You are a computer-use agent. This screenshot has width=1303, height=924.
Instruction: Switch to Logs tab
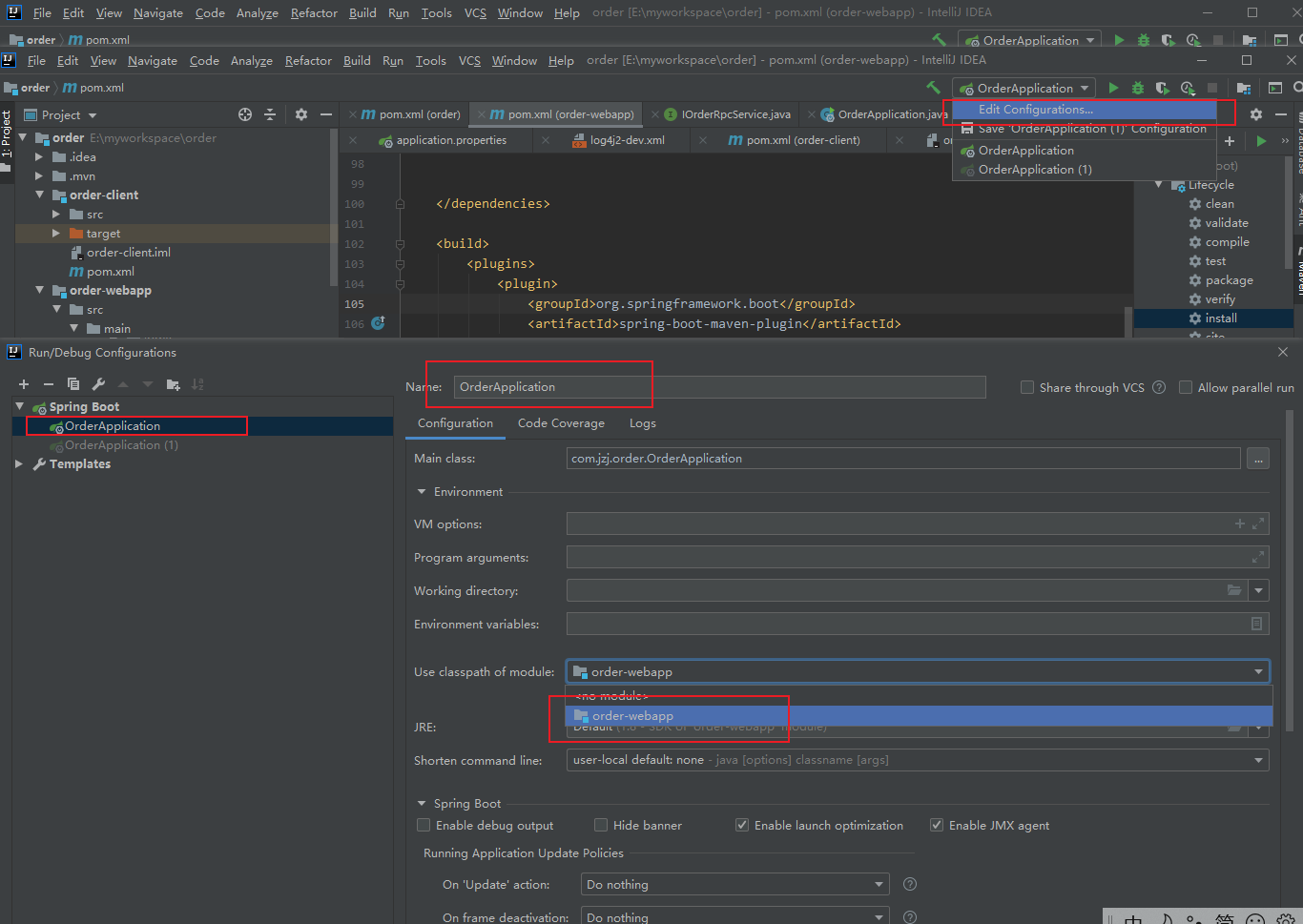[x=642, y=422]
